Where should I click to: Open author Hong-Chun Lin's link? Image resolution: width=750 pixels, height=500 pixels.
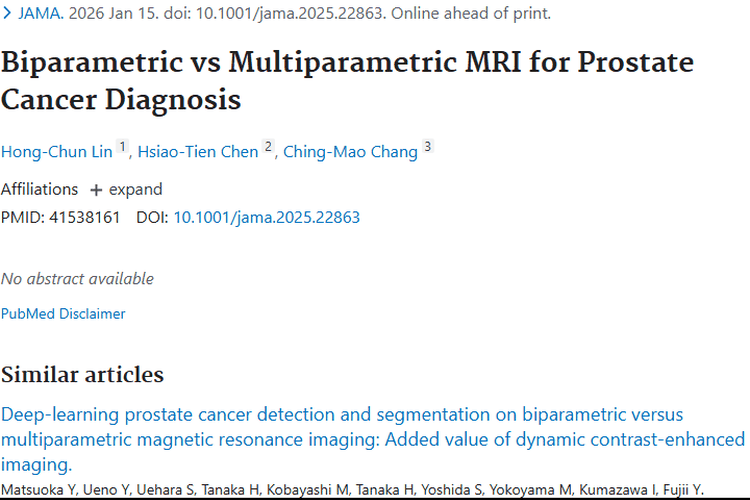(57, 152)
